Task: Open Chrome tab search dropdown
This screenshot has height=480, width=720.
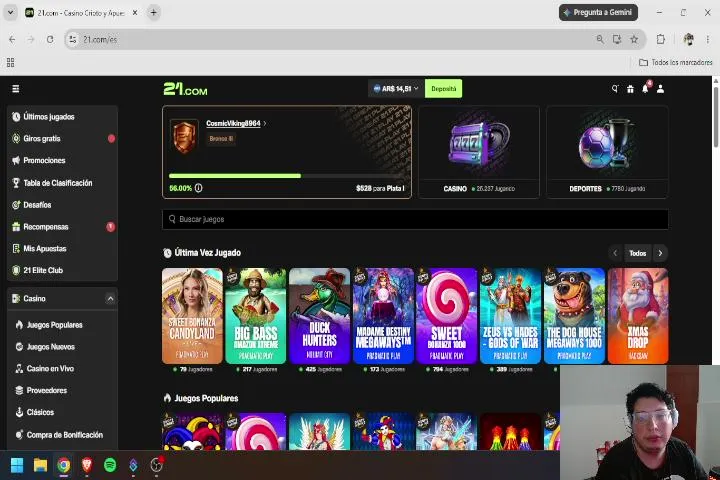Action: coord(10,12)
